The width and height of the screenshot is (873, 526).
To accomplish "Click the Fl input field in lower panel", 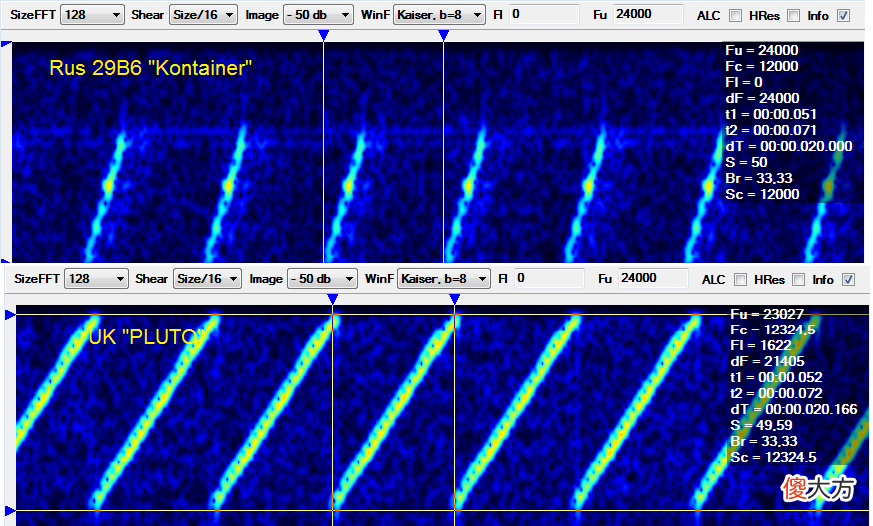I will [549, 278].
